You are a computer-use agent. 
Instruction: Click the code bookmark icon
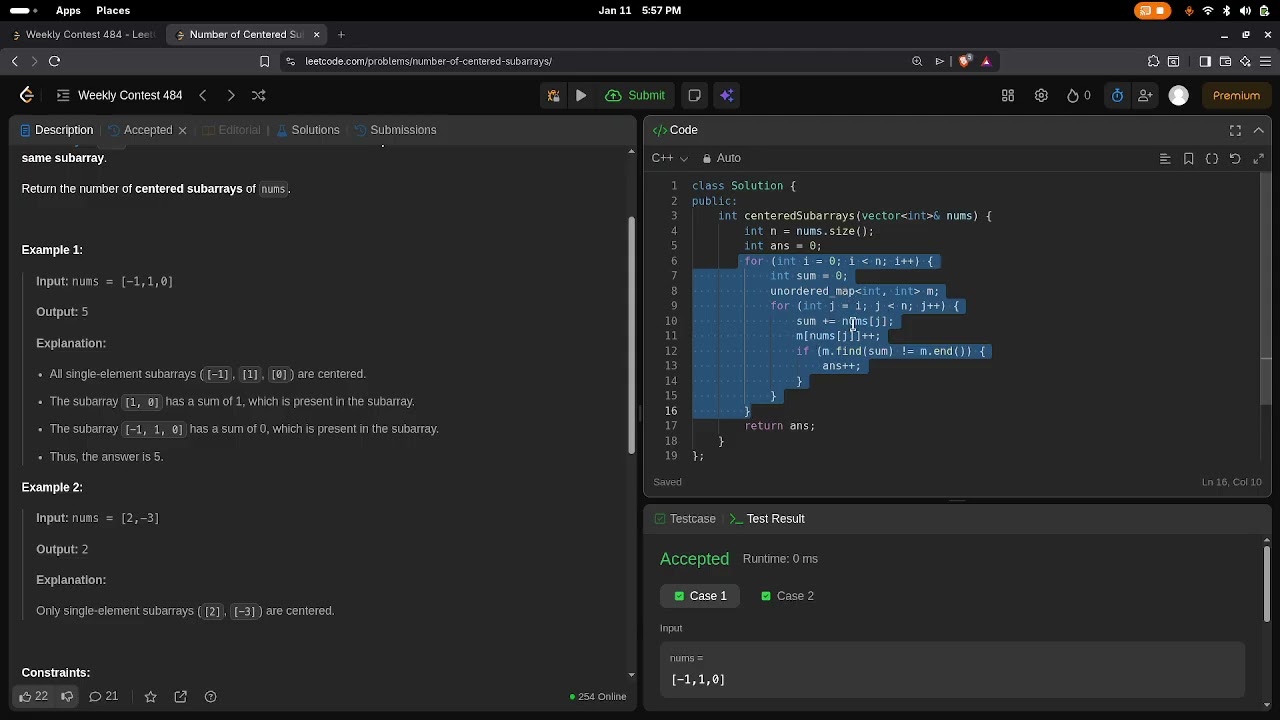pyautogui.click(x=1188, y=158)
